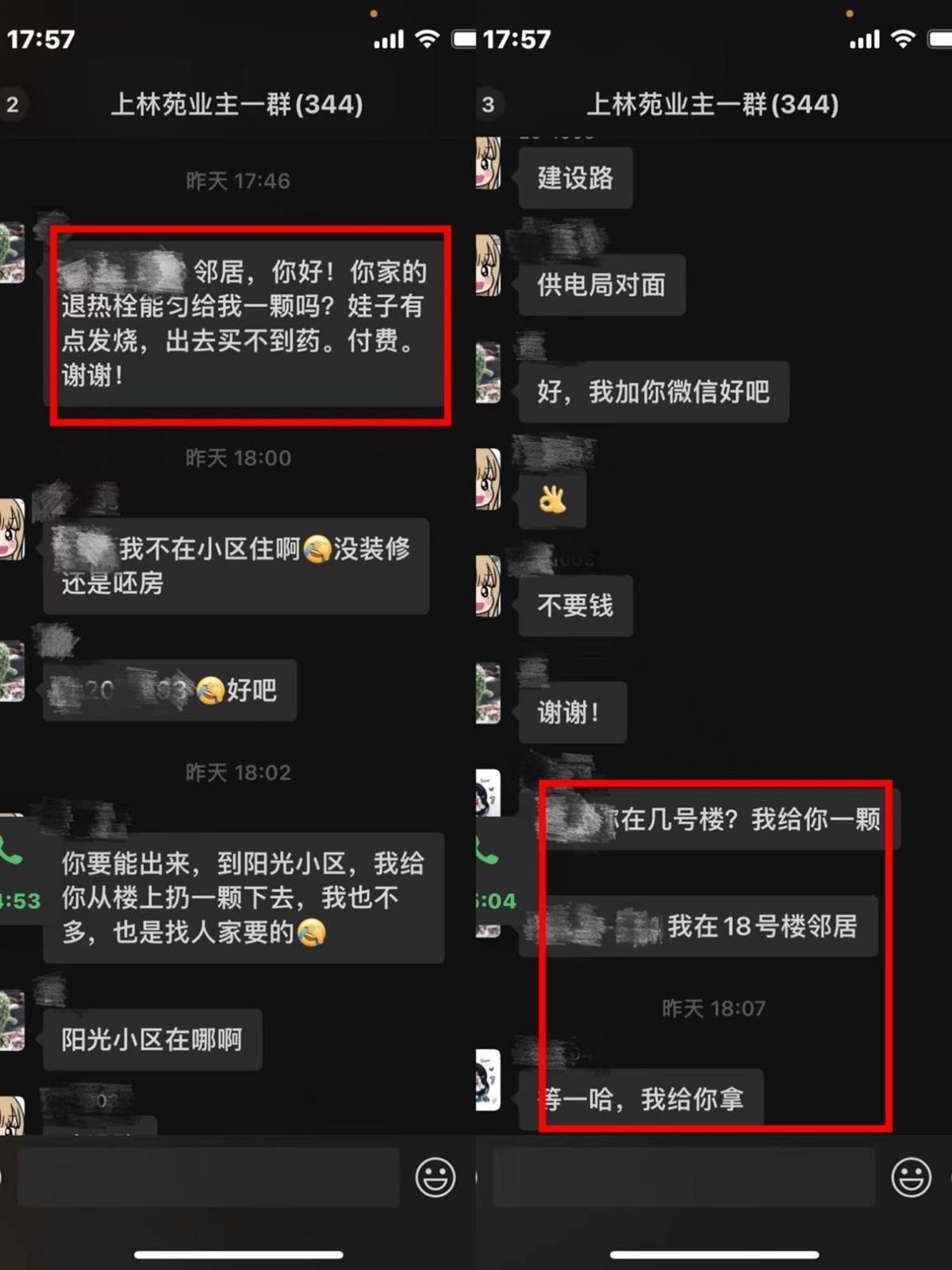Tap green phone call icon in right screenshot
This screenshot has height=1270, width=952.
click(x=486, y=852)
